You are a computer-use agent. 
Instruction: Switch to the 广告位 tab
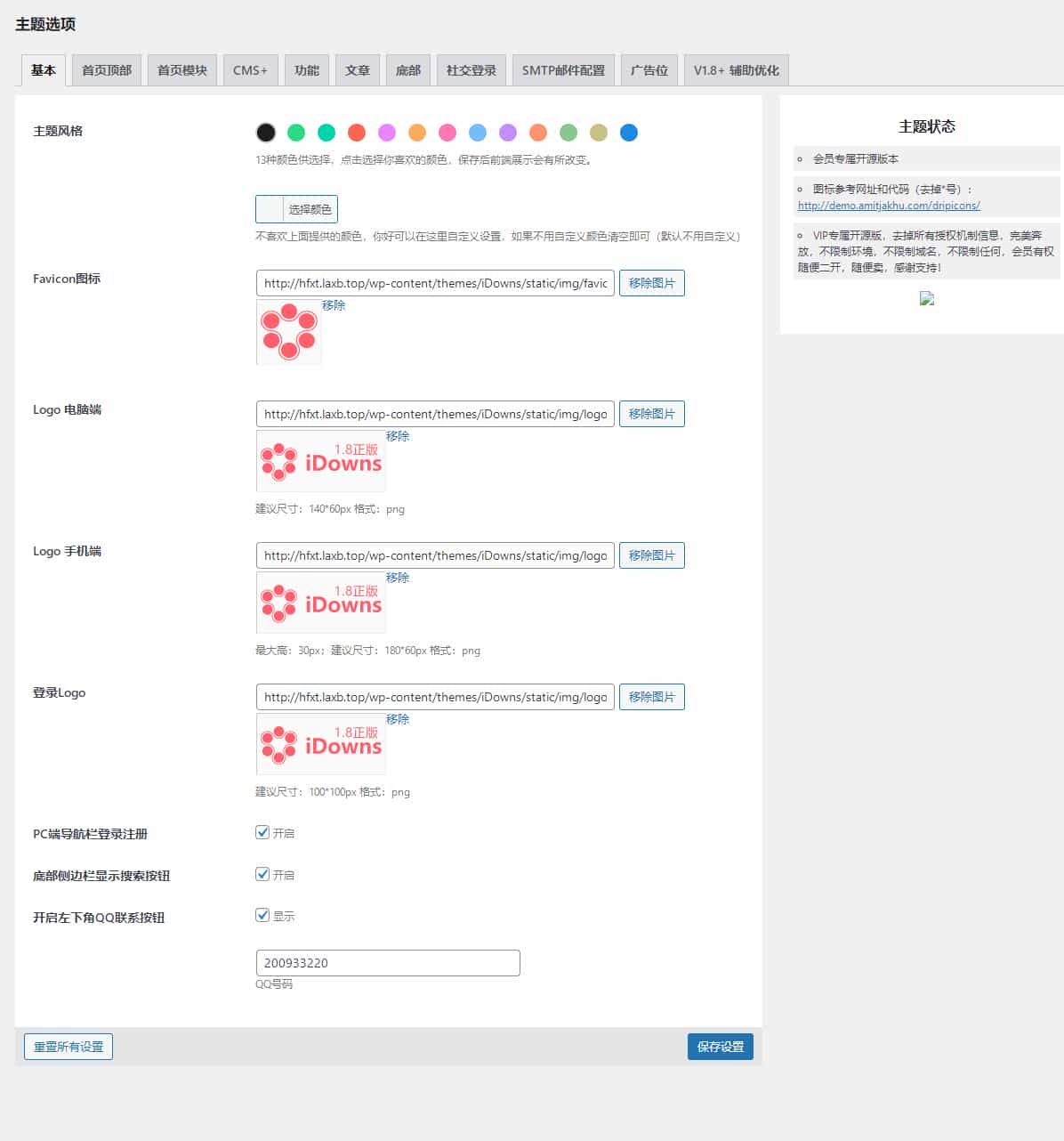click(649, 69)
